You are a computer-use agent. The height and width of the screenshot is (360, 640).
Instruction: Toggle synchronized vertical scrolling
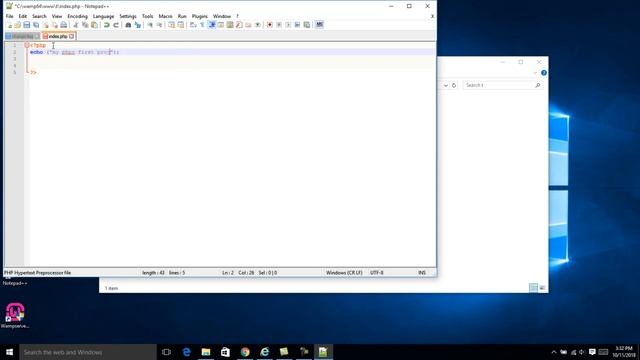(x=171, y=25)
